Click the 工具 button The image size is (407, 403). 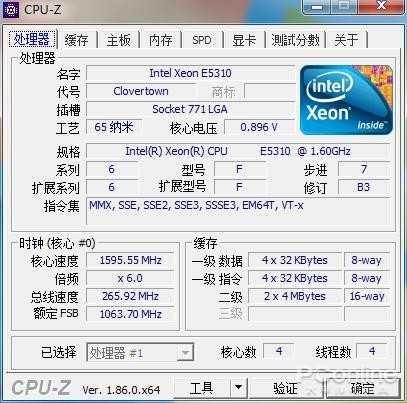click(x=202, y=387)
